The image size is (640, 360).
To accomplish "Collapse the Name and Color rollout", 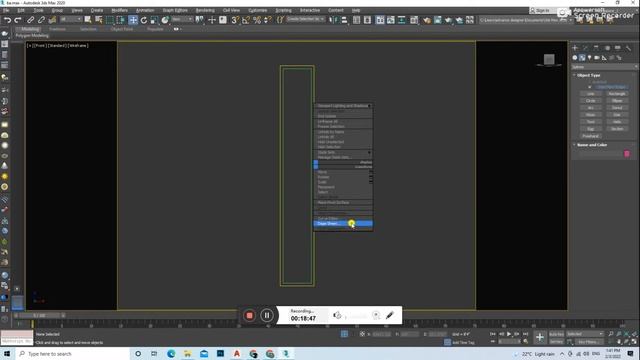I will 591,145.
